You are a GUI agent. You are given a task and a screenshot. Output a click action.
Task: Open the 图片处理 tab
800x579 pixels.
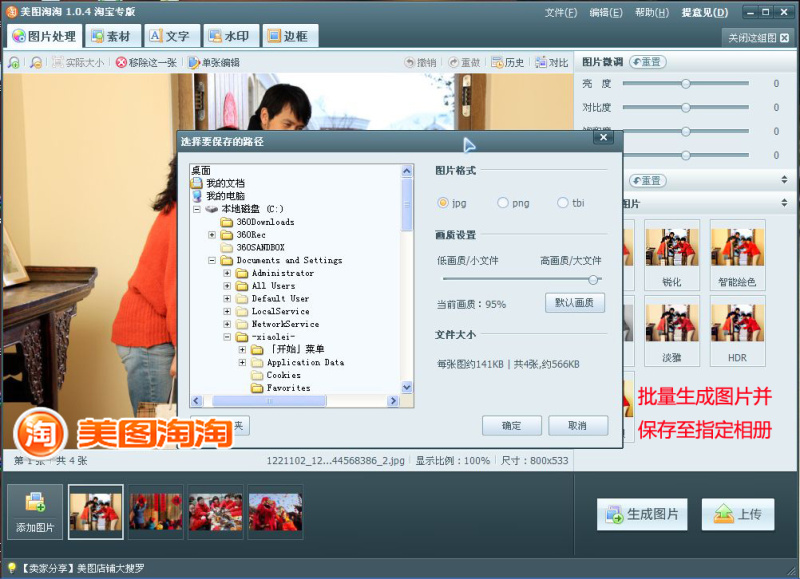coord(44,36)
